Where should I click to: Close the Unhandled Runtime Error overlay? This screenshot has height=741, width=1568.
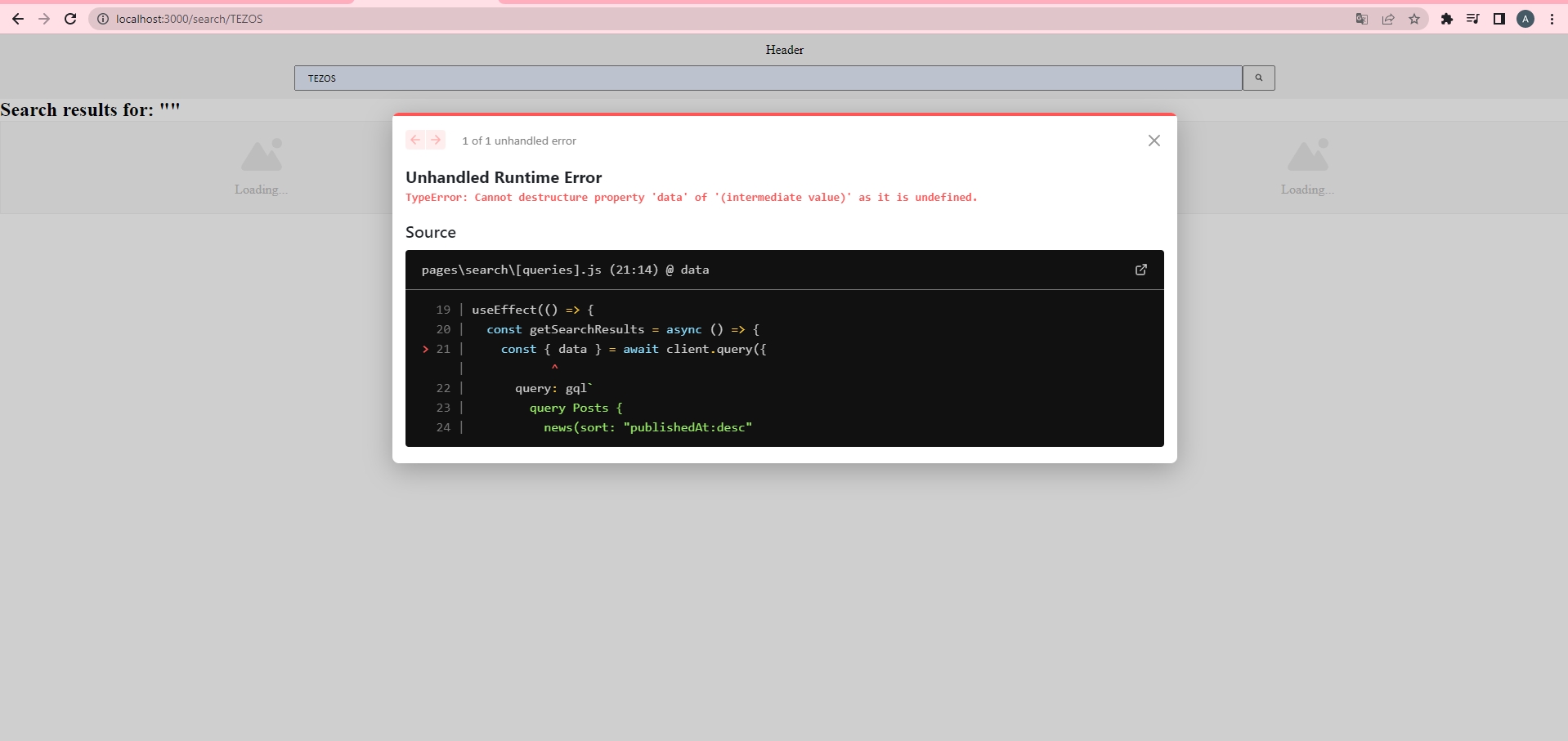pos(1154,141)
